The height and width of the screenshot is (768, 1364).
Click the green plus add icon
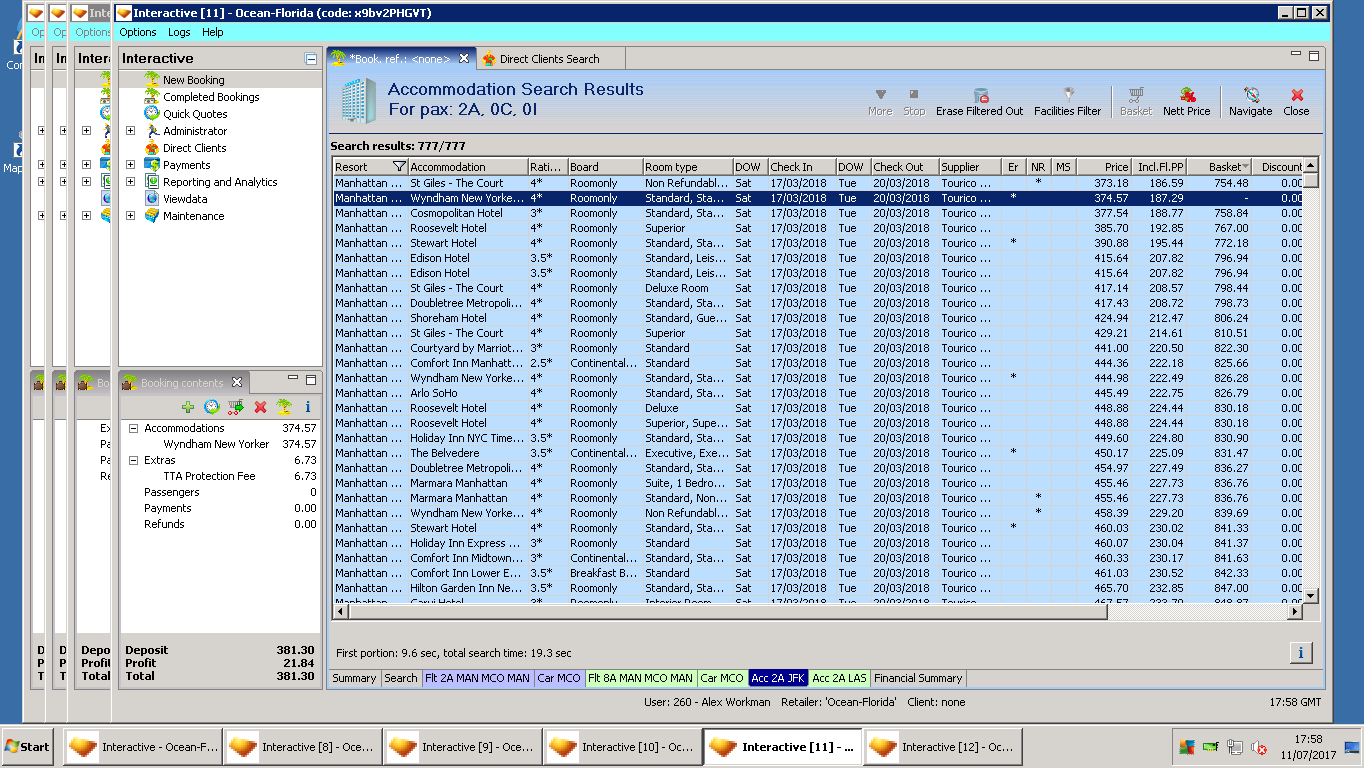click(x=188, y=407)
